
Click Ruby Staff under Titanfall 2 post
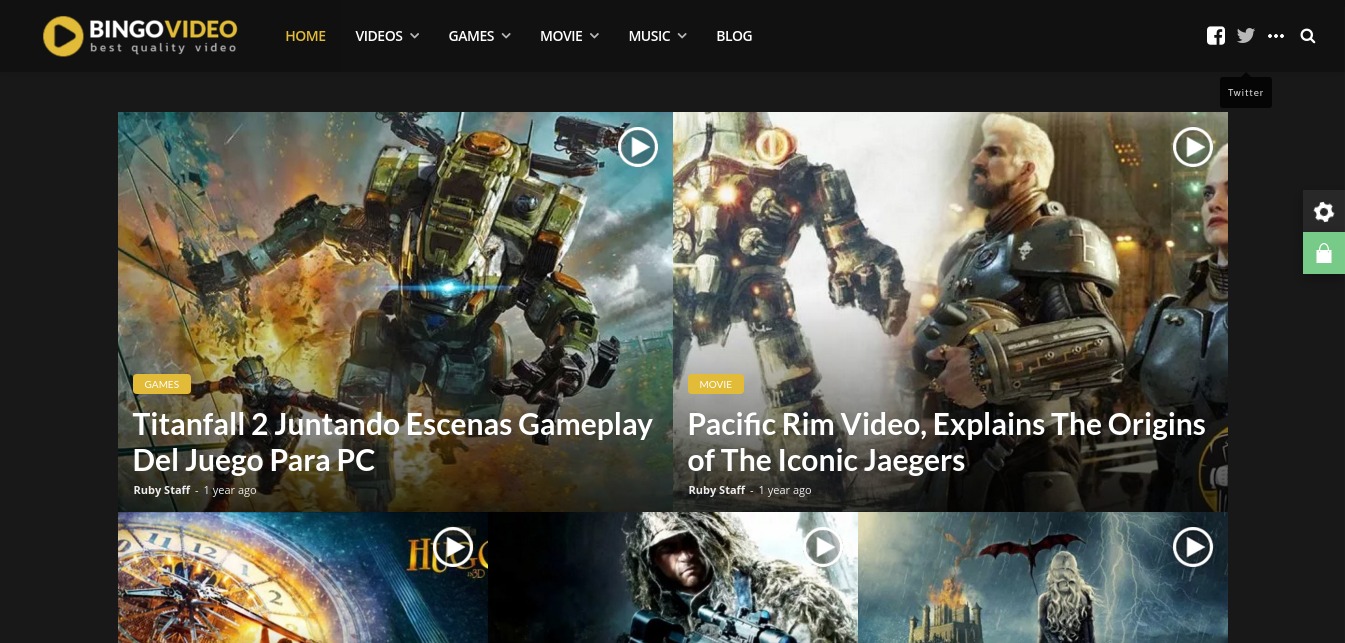162,490
